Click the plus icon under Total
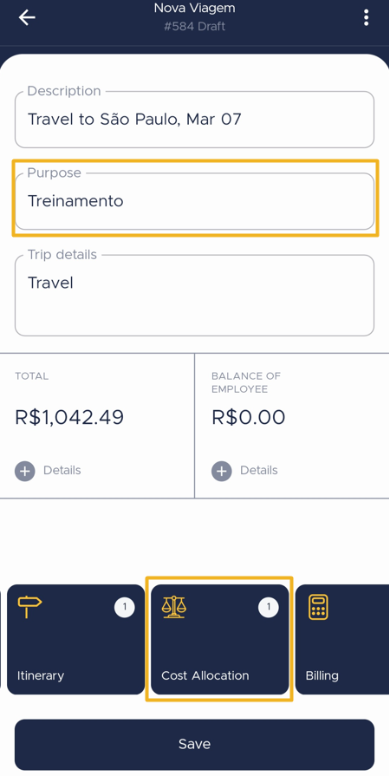 [25, 471]
